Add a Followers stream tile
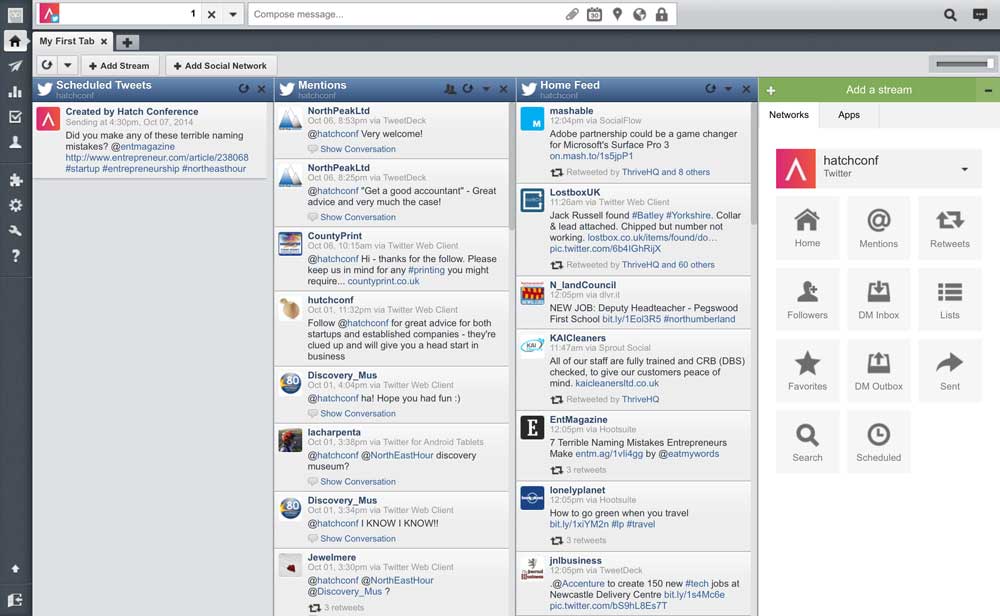Screen dimensions: 1000x616 pos(807,300)
